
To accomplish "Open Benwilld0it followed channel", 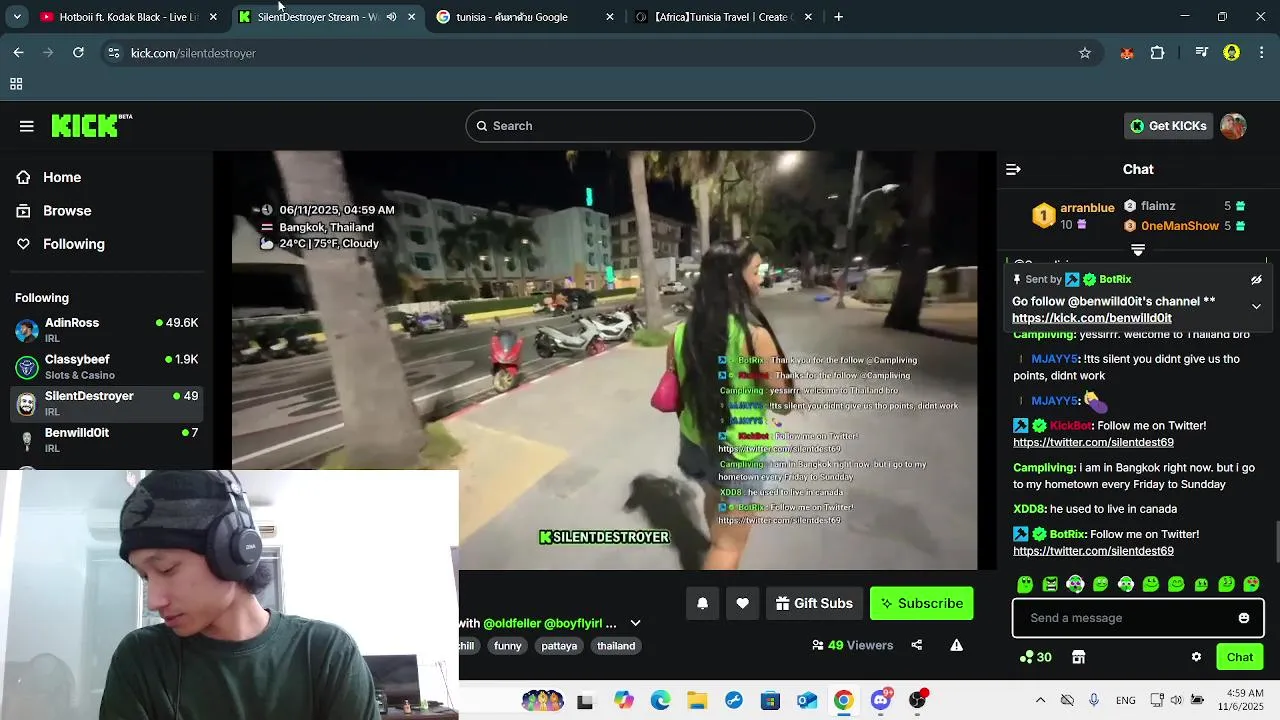I will point(106,440).
